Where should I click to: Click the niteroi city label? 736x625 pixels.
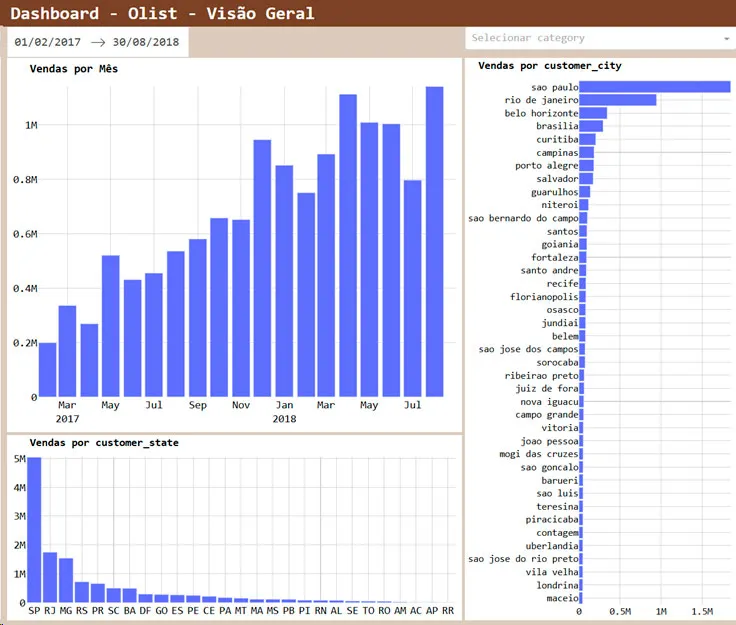[x=560, y=205]
